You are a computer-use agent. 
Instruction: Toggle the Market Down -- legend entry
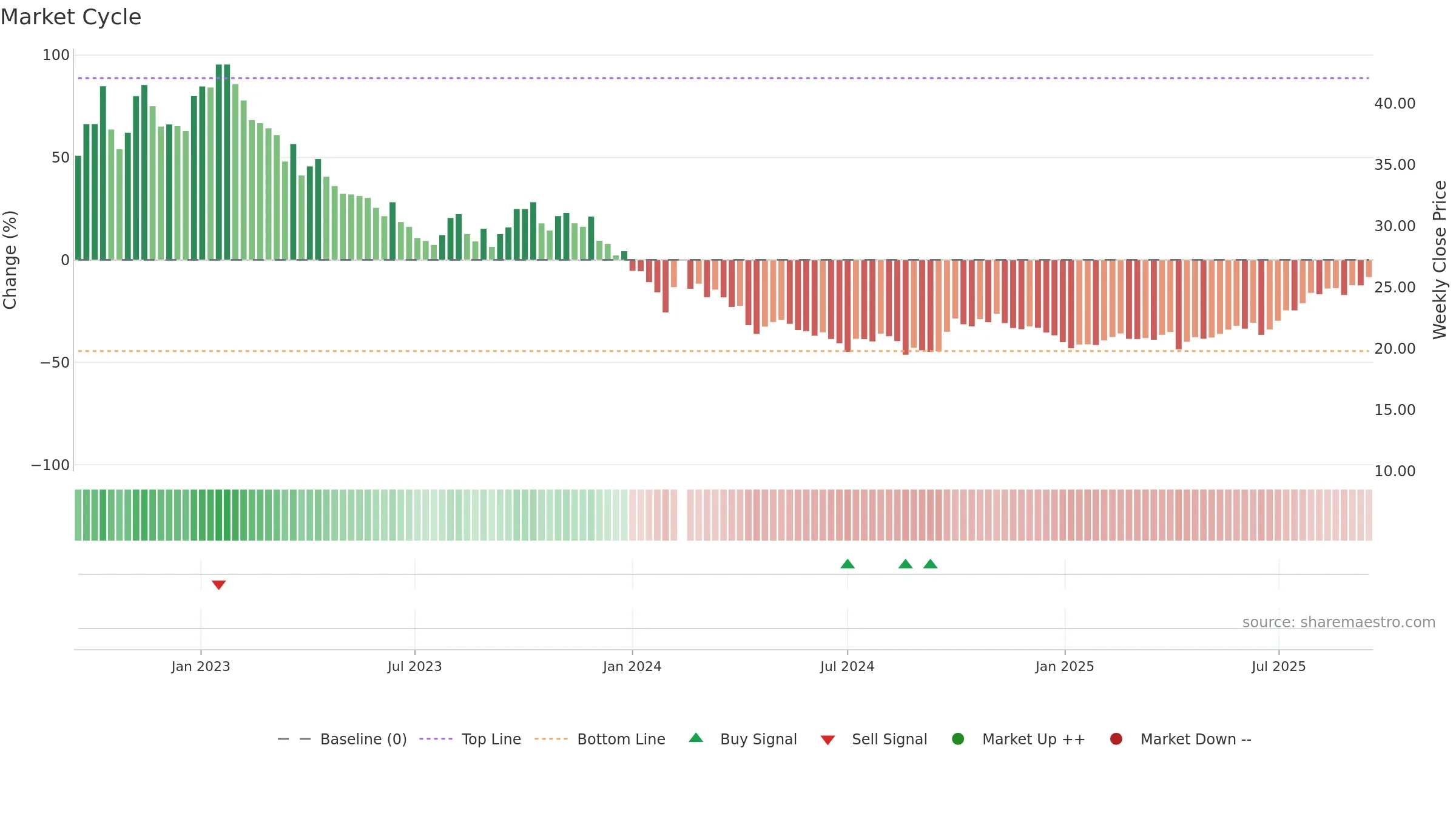click(1181, 739)
